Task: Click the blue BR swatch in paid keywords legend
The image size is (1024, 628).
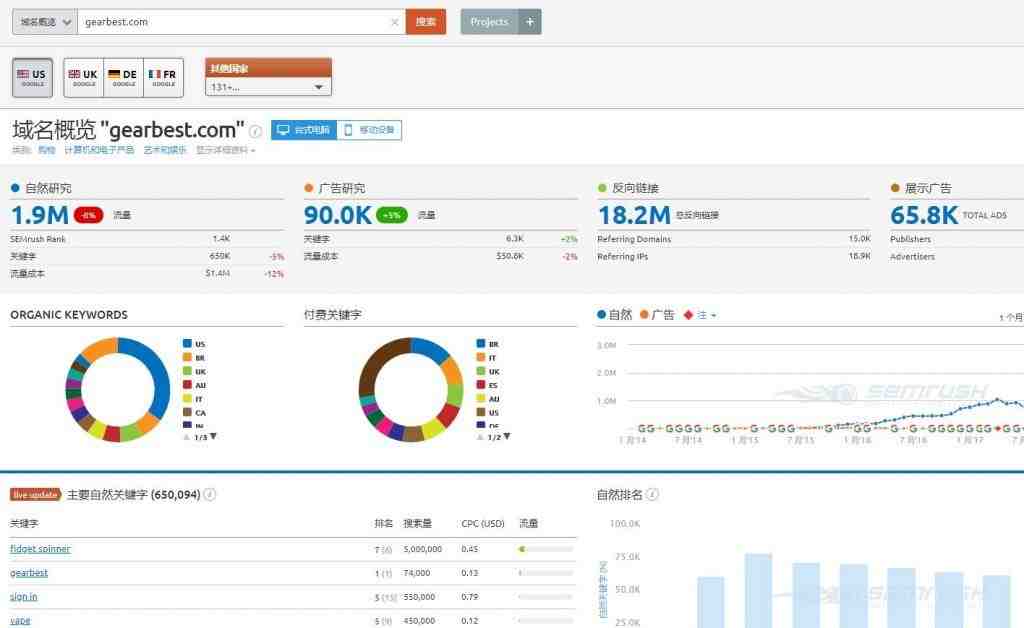Action: 481,343
